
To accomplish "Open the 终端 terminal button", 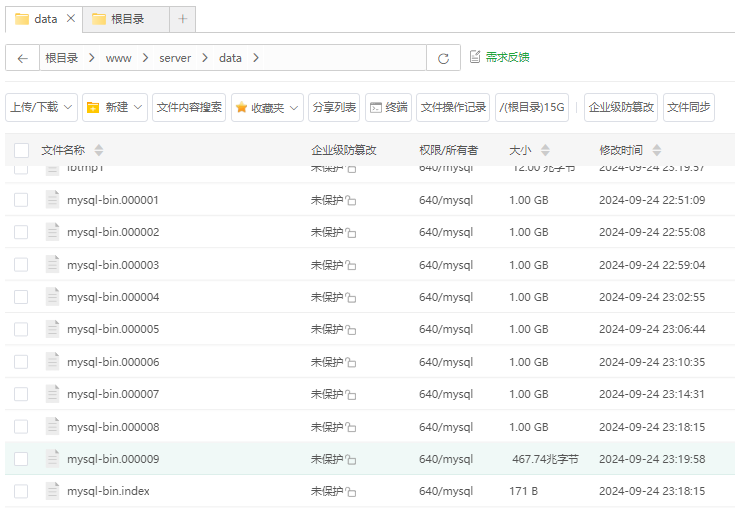I will 388,107.
